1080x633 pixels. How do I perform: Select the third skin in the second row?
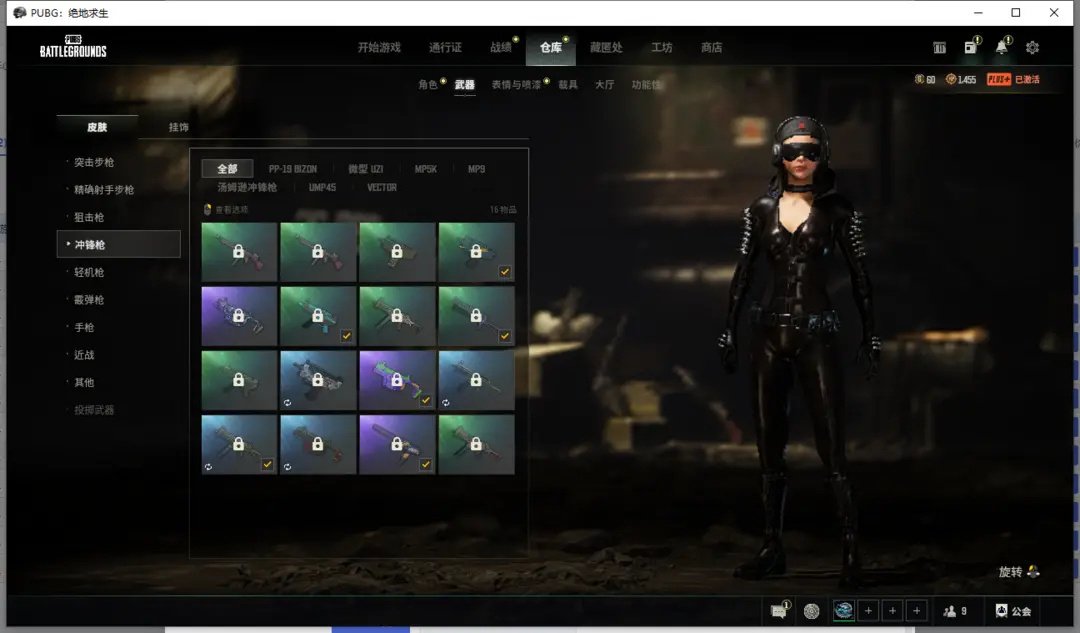click(x=397, y=316)
